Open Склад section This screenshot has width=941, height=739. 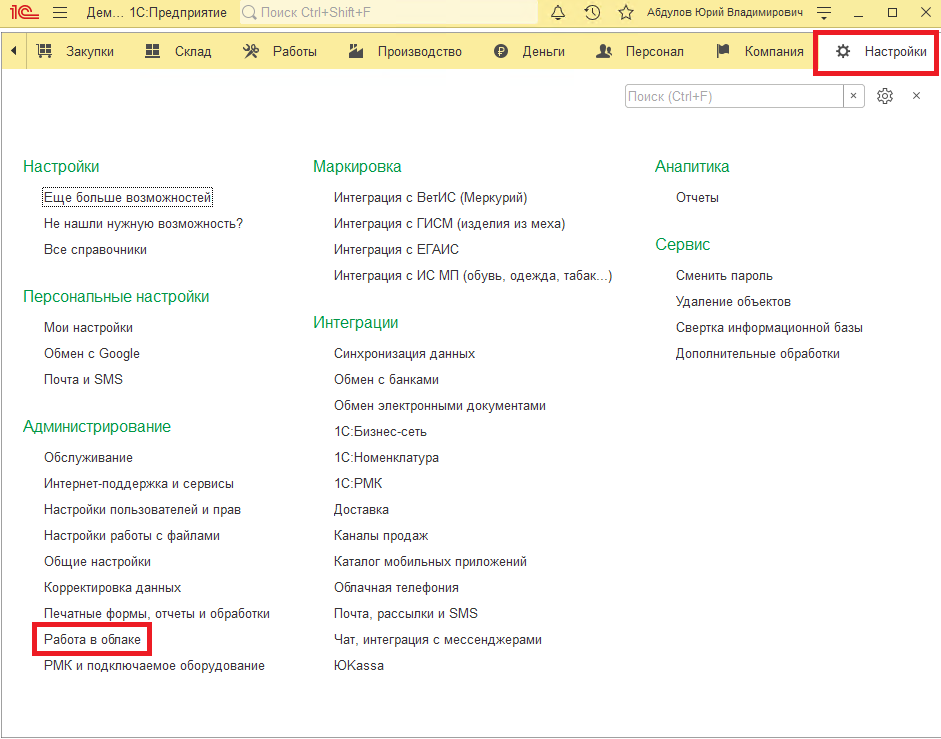pos(193,52)
